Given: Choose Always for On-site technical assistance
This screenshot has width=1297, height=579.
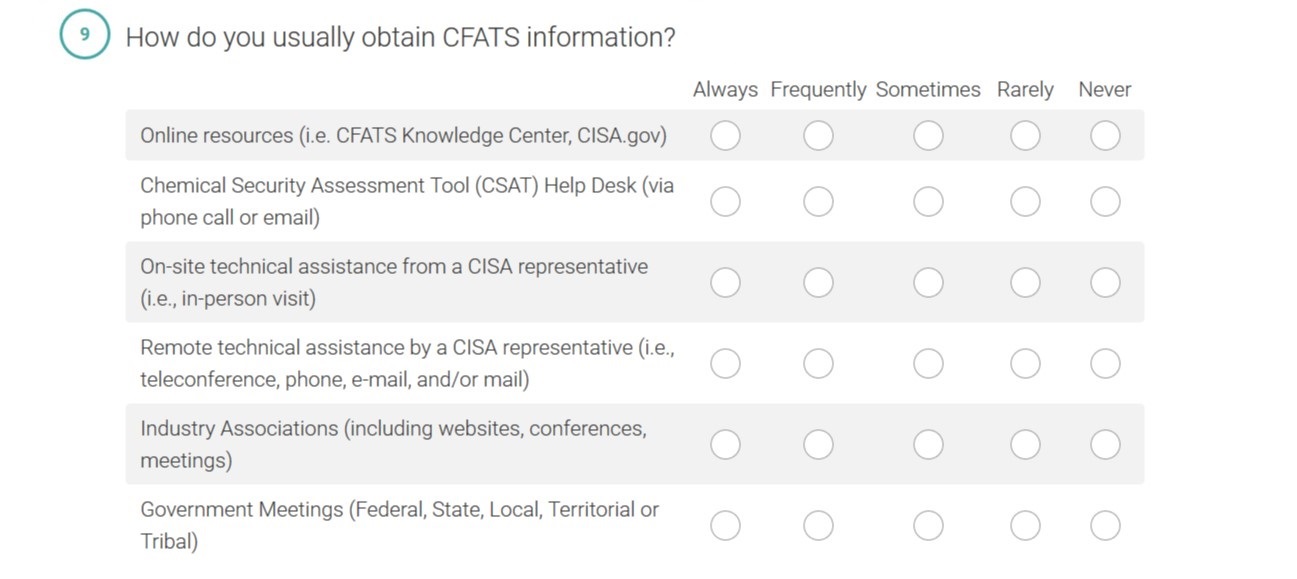Looking at the screenshot, I should tap(725, 283).
